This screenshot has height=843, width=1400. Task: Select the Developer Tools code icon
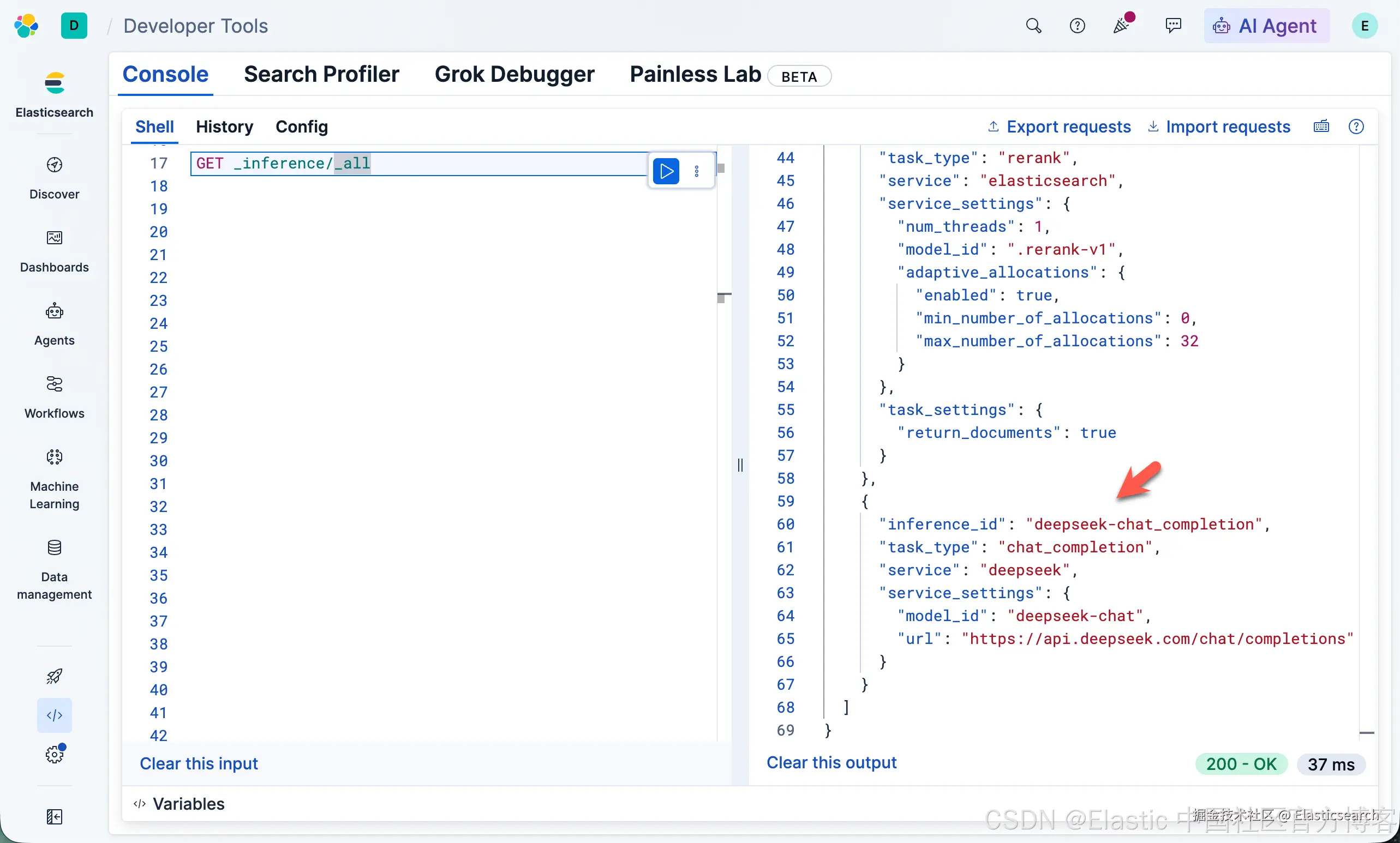coord(55,715)
